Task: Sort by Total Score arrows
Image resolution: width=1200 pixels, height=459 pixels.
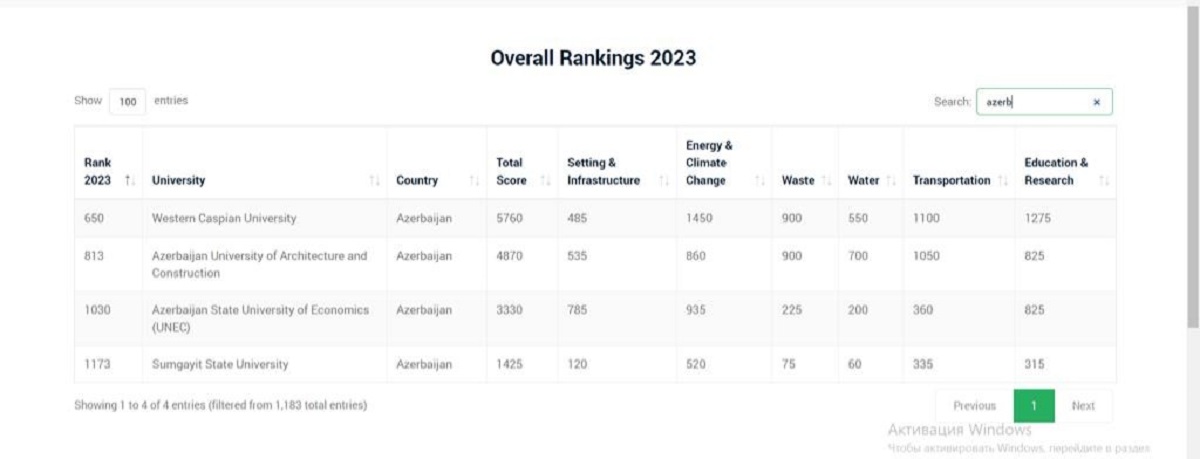Action: 545,181
